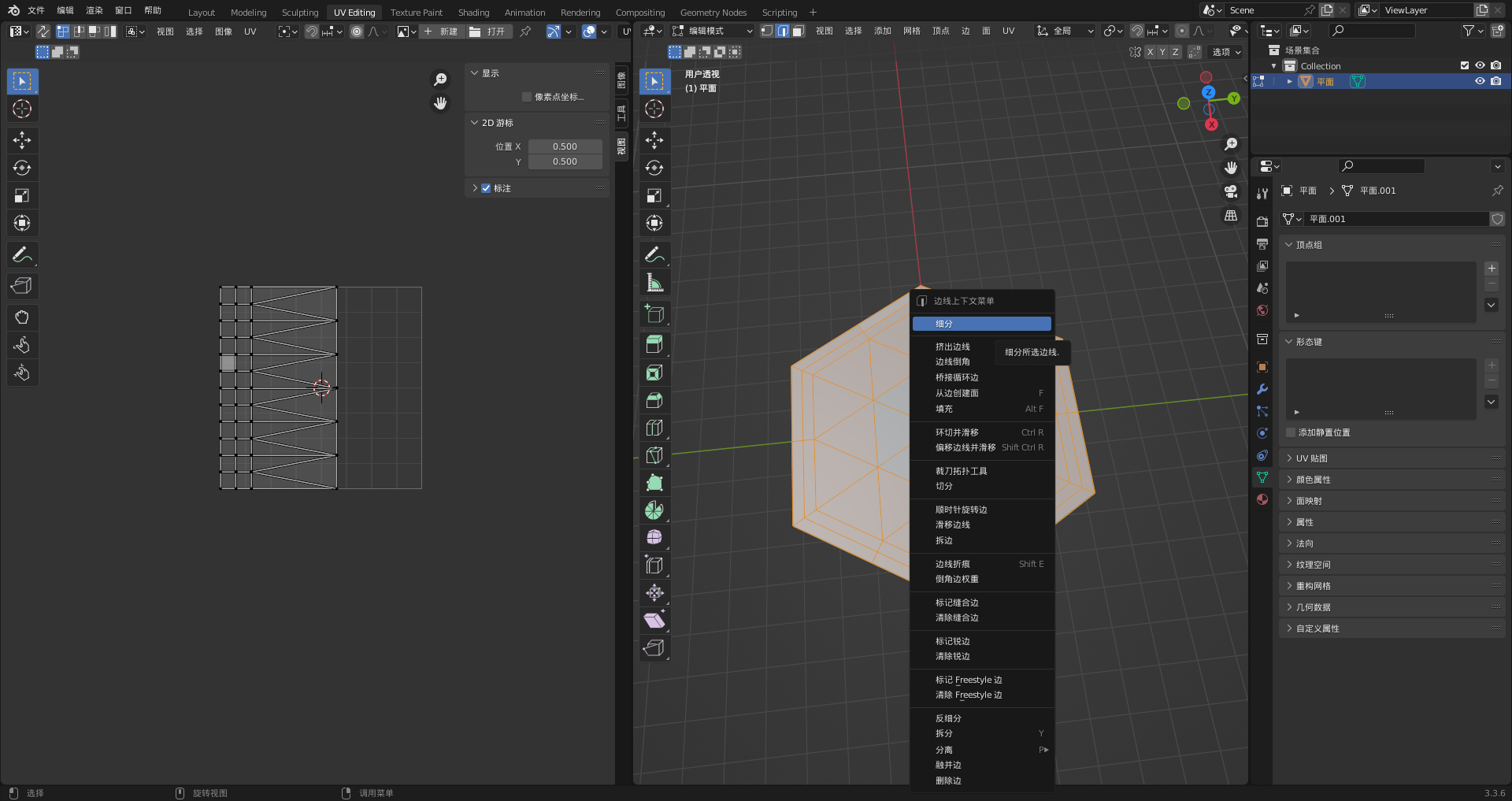
Task: Open the 顶点 menu in the 3D viewport header
Action: (x=941, y=31)
